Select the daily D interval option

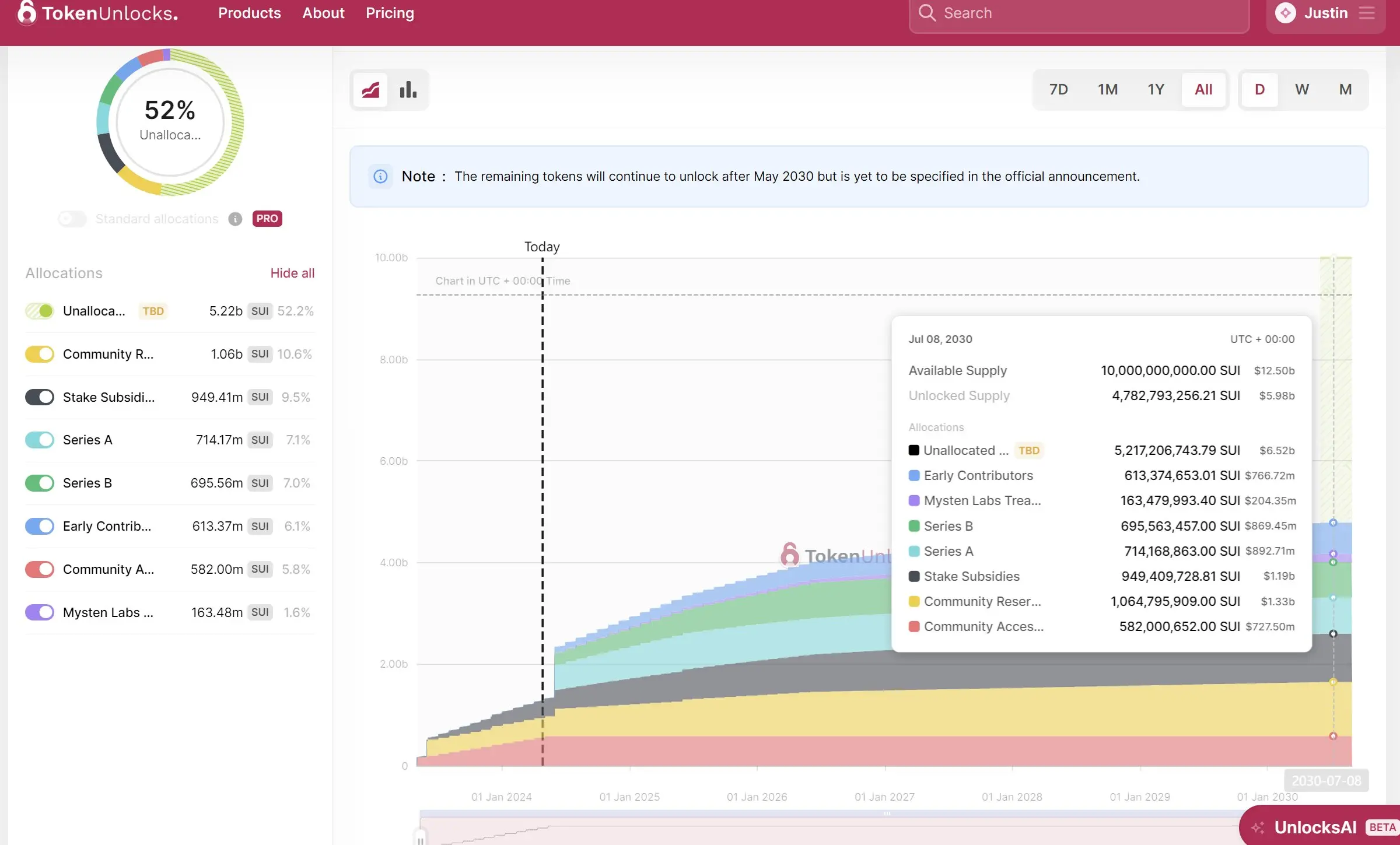click(x=1259, y=89)
